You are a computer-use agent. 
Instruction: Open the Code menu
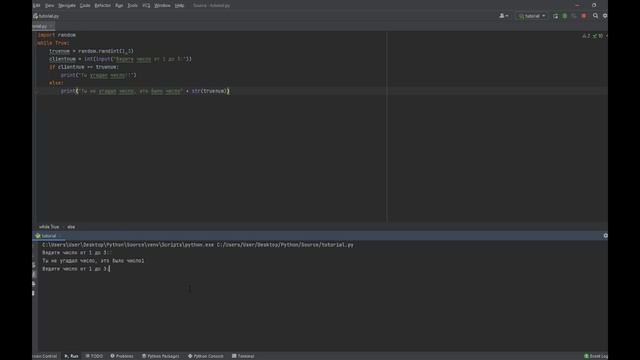pos(85,5)
